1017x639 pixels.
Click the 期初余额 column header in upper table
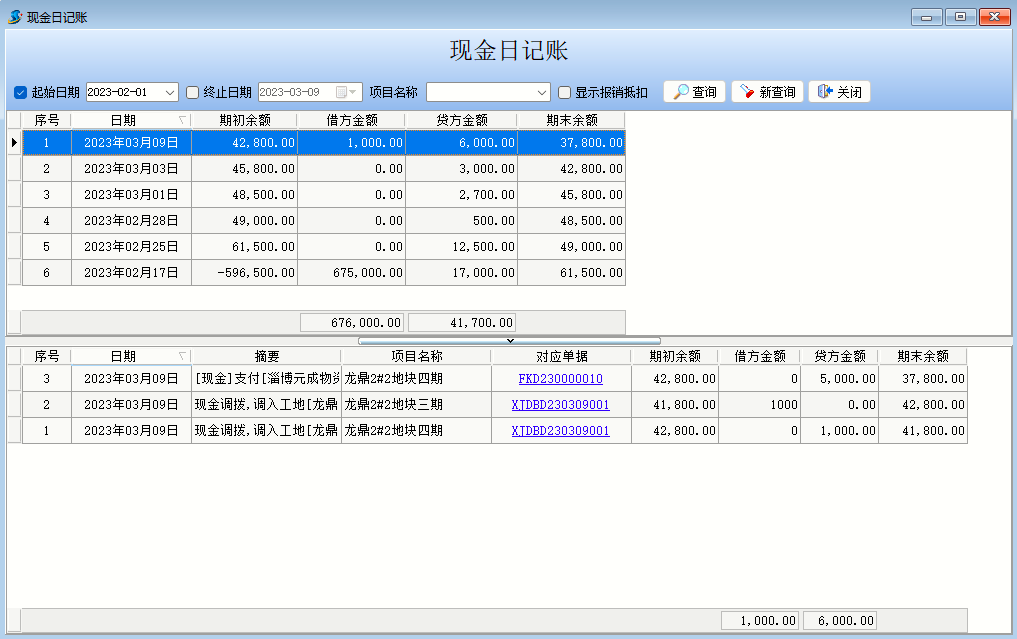tap(245, 120)
